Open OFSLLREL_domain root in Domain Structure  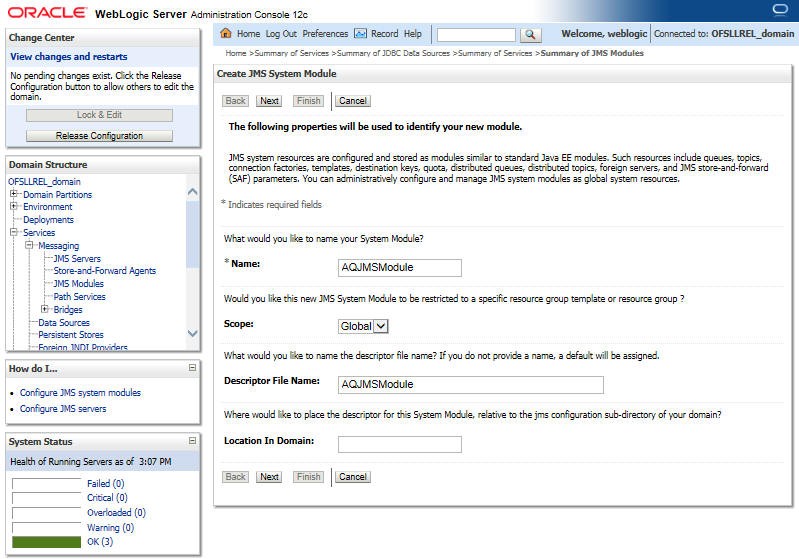click(44, 181)
